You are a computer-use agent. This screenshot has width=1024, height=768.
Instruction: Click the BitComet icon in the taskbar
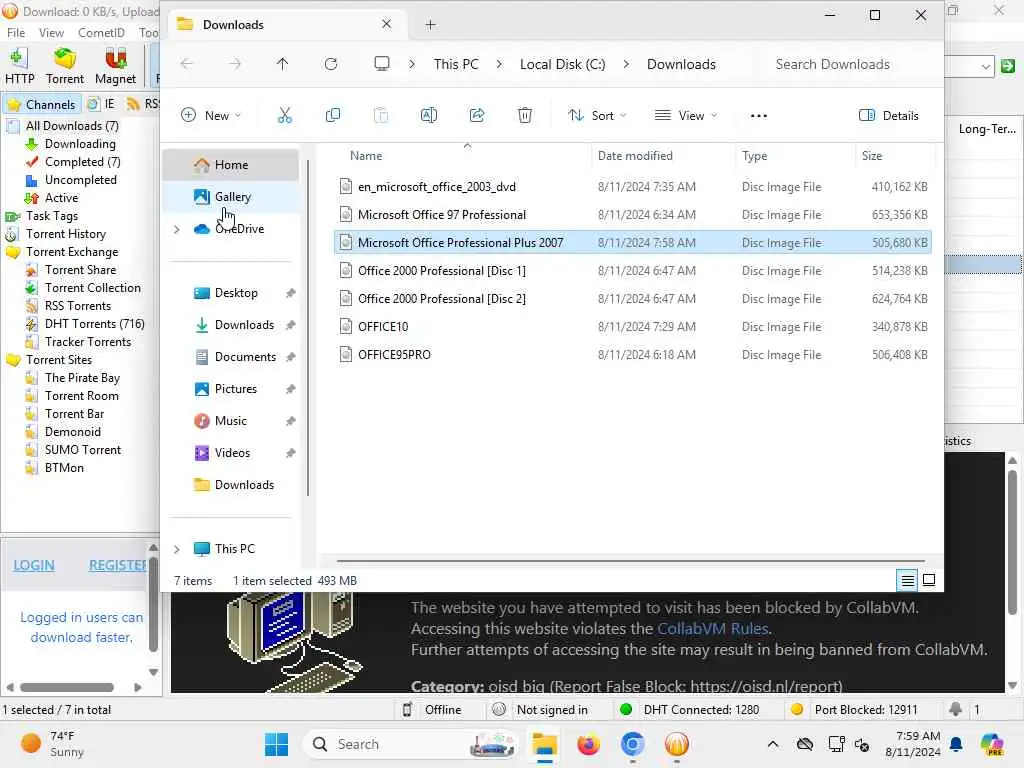pyautogui.click(x=677, y=744)
